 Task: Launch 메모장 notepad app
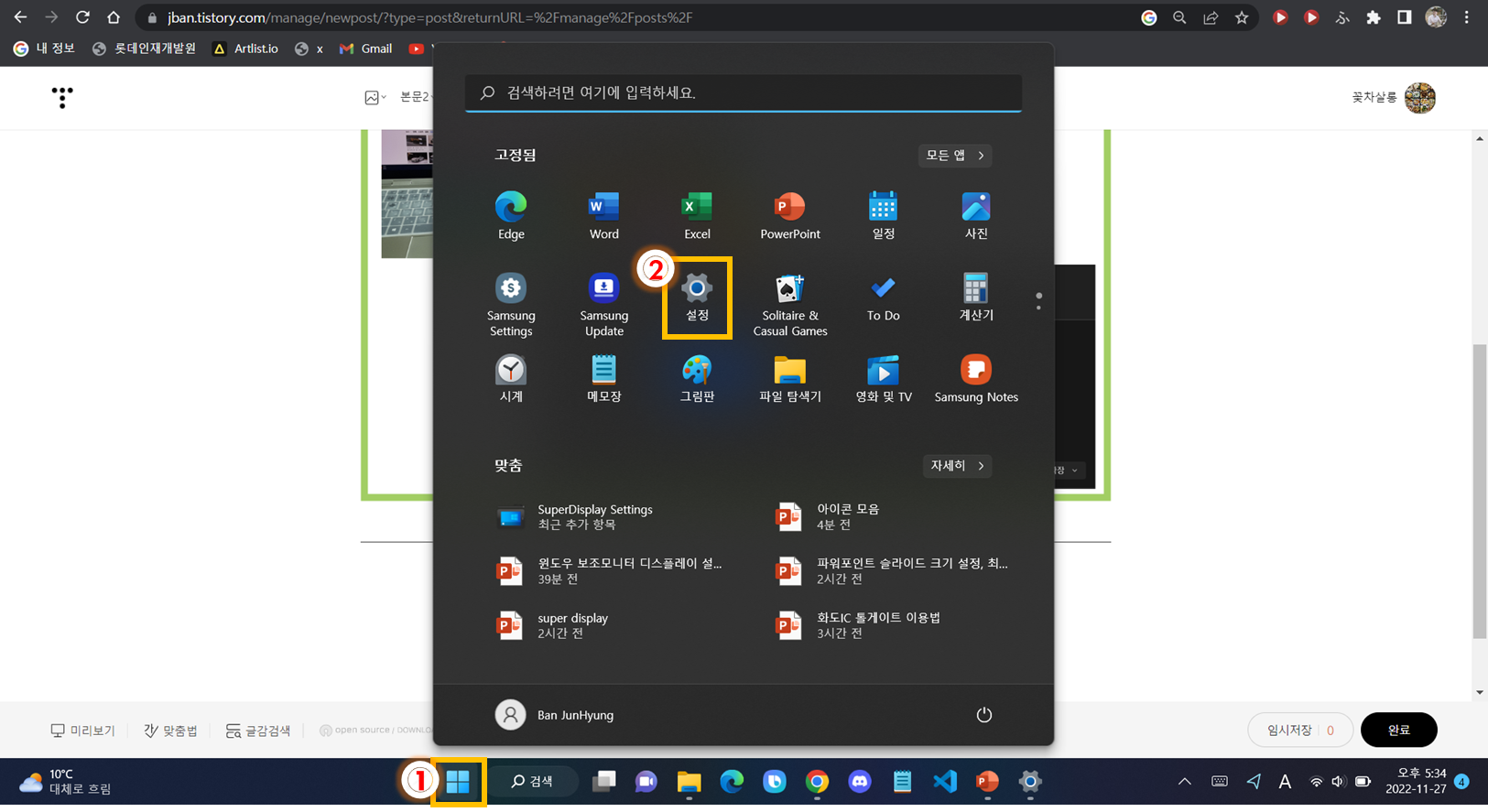[x=603, y=379]
